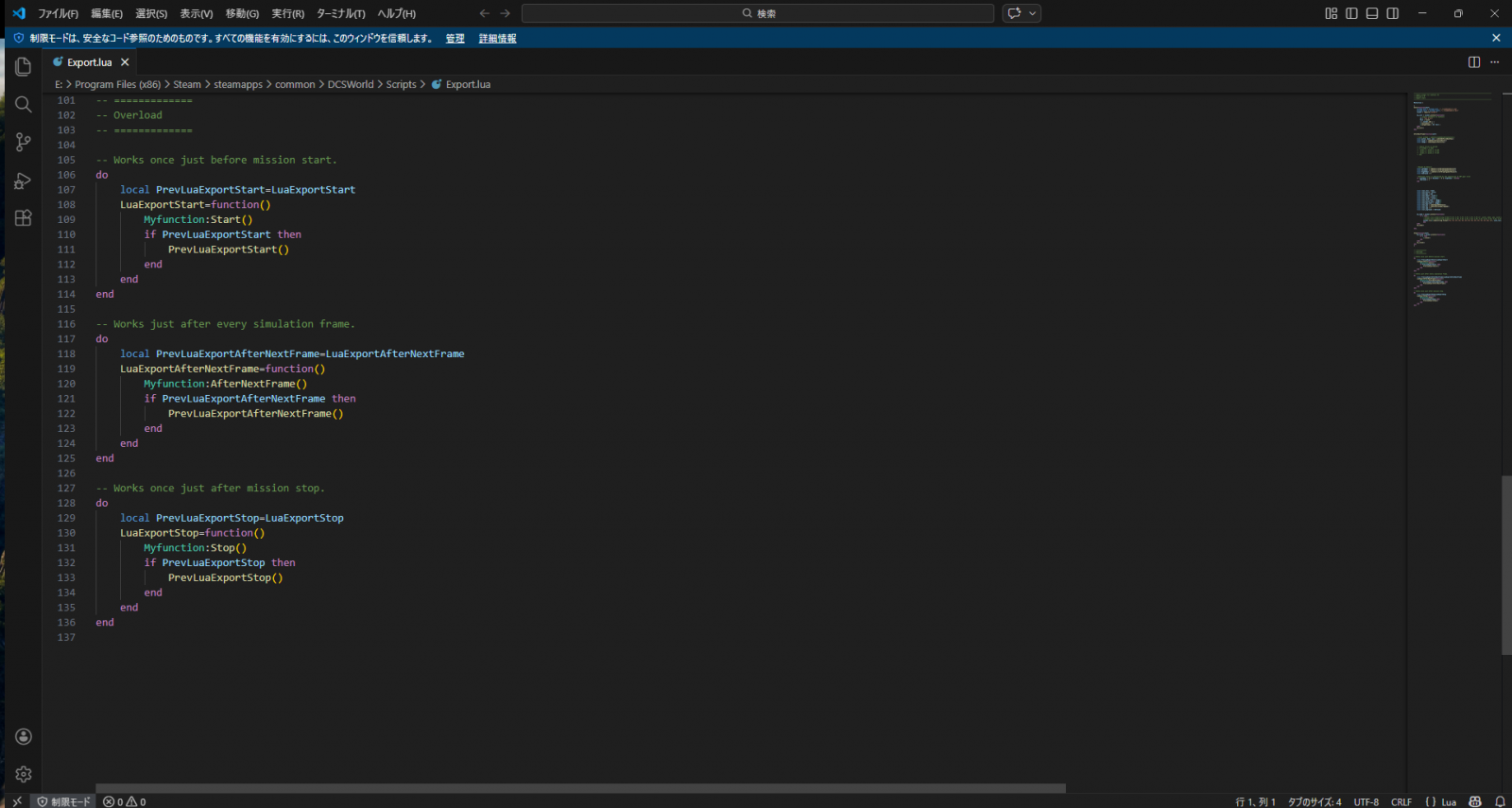The height and width of the screenshot is (808, 1512).
Task: Click 行 1, 列 1 cursor position
Action: point(1255,801)
